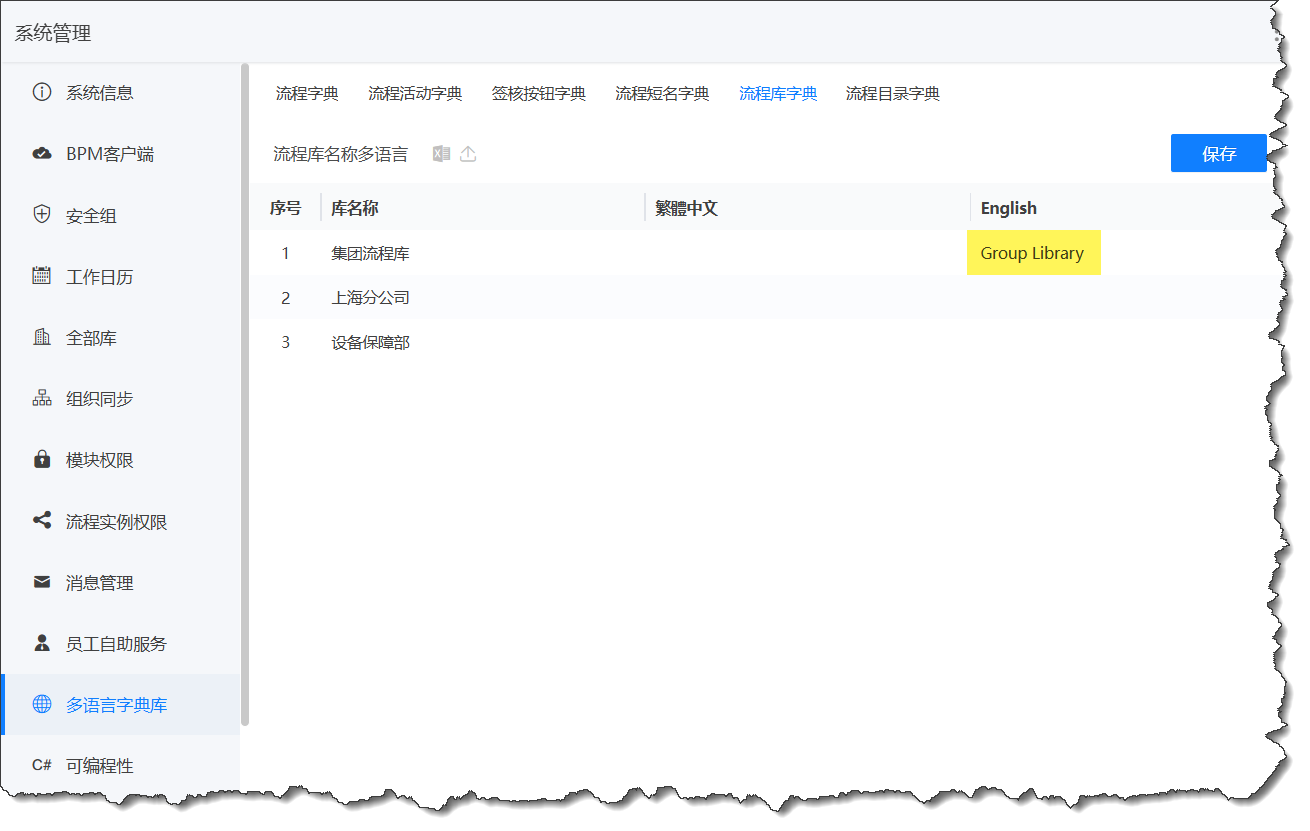Switch to the 流程目录字典 tab
Image resolution: width=1310 pixels, height=831 pixels.
893,92
